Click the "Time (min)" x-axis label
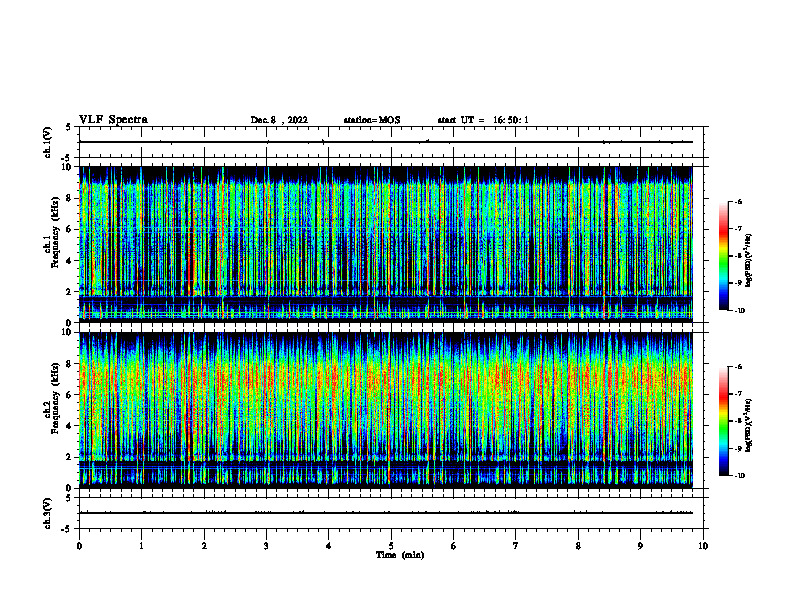792x612 pixels. (400, 555)
